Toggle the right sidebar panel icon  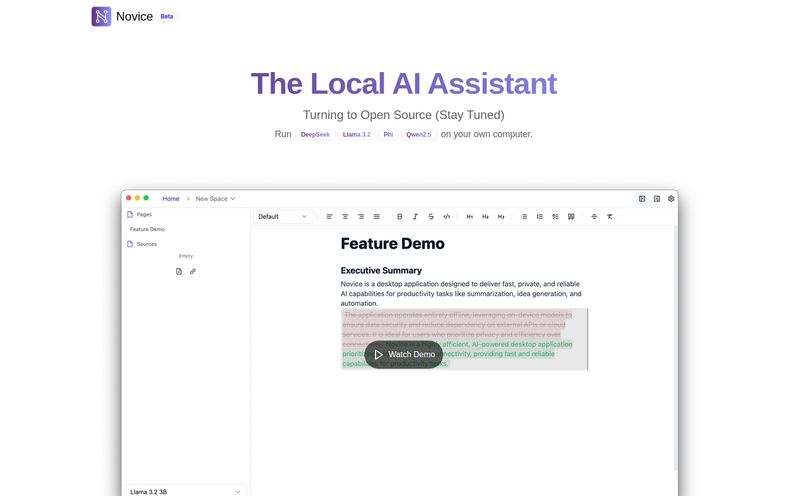coord(657,199)
